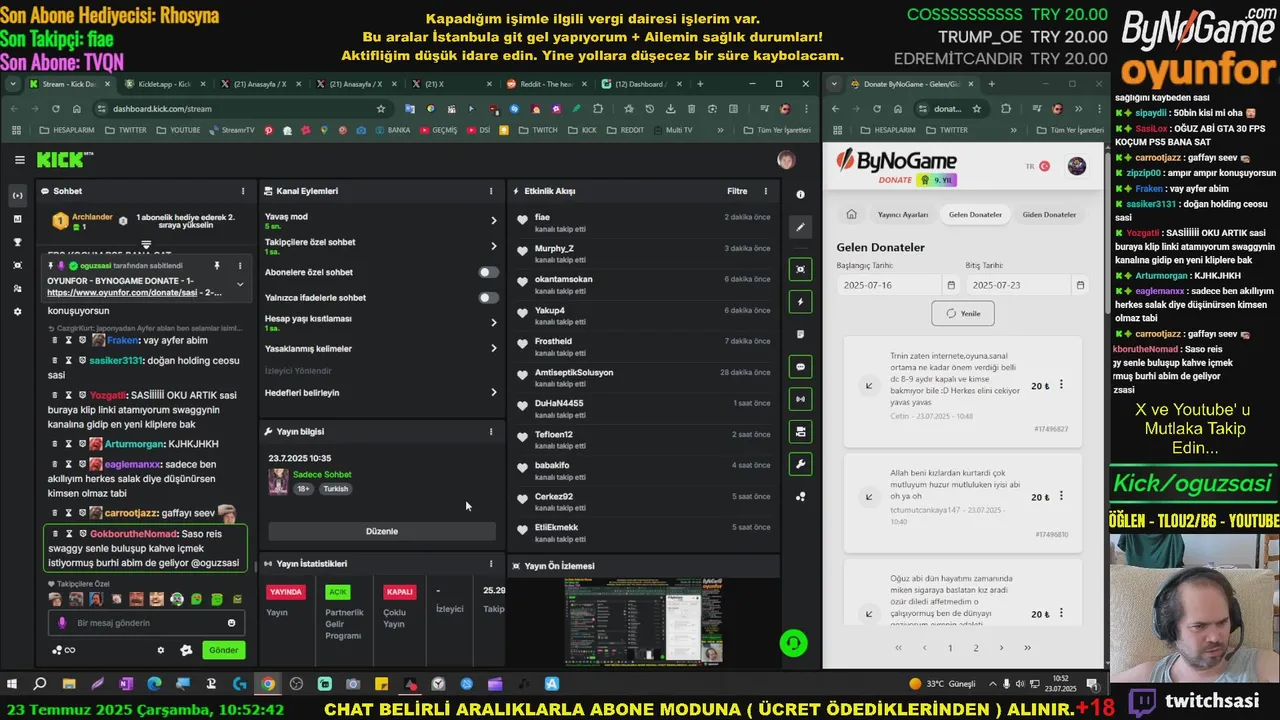Toggle the lightning activity widget icon
The image size is (1280, 720).
[x=800, y=301]
